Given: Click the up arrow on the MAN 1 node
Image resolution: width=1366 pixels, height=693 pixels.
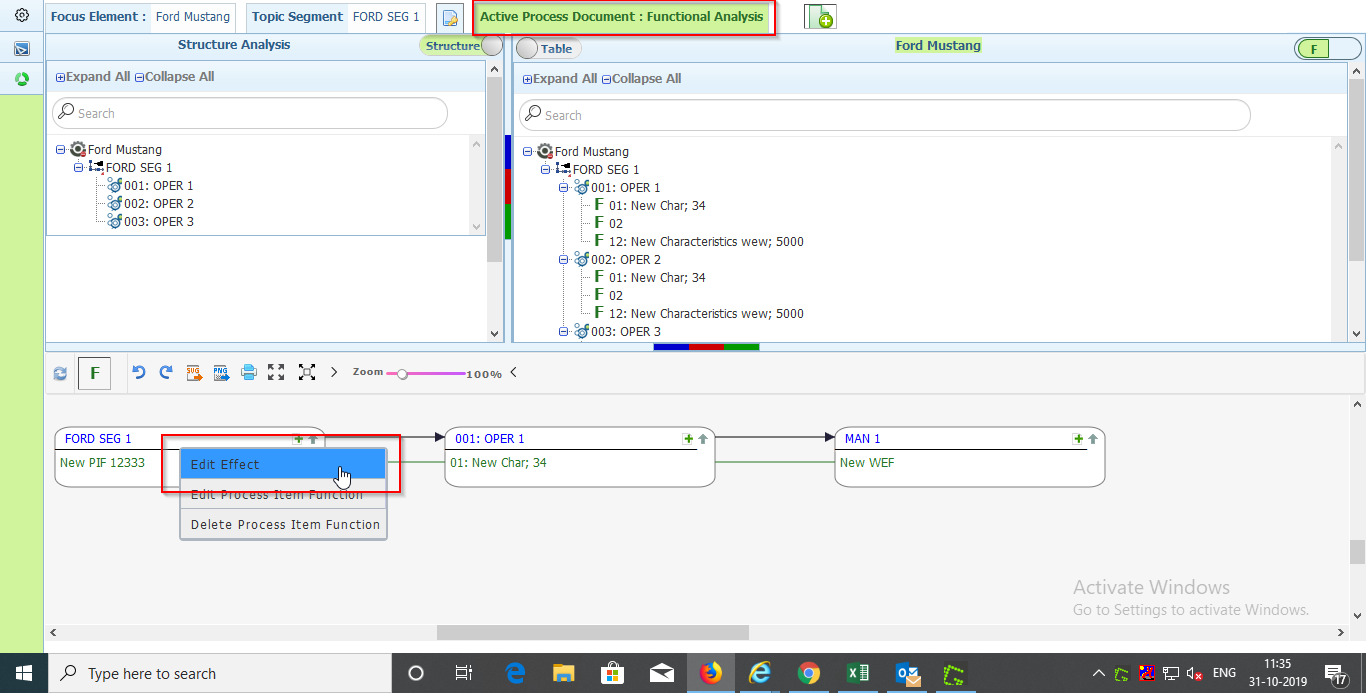Looking at the screenshot, I should coord(1092,439).
